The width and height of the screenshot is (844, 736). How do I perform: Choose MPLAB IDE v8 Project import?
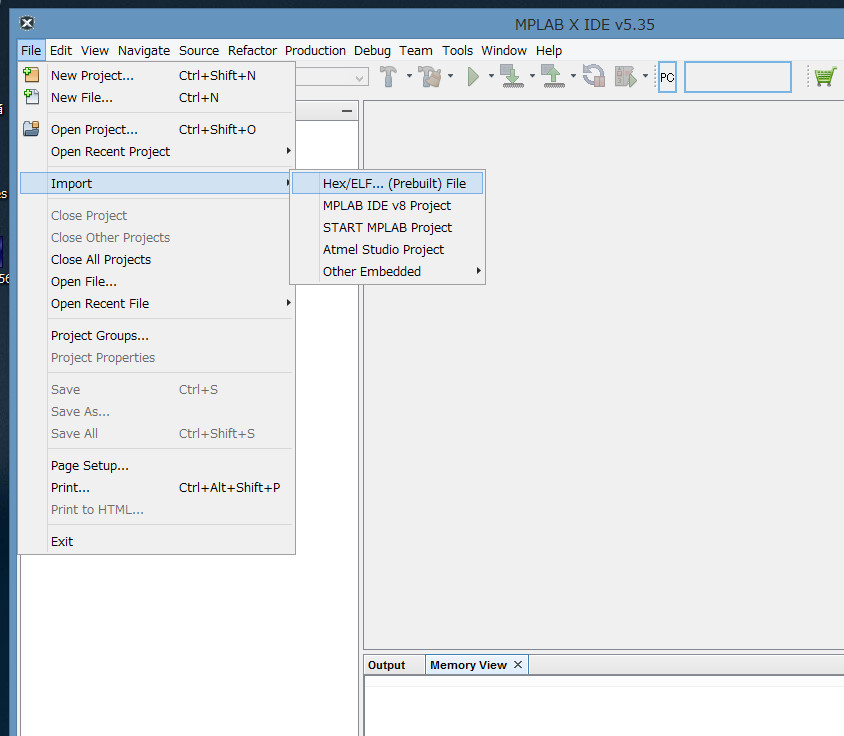point(387,205)
